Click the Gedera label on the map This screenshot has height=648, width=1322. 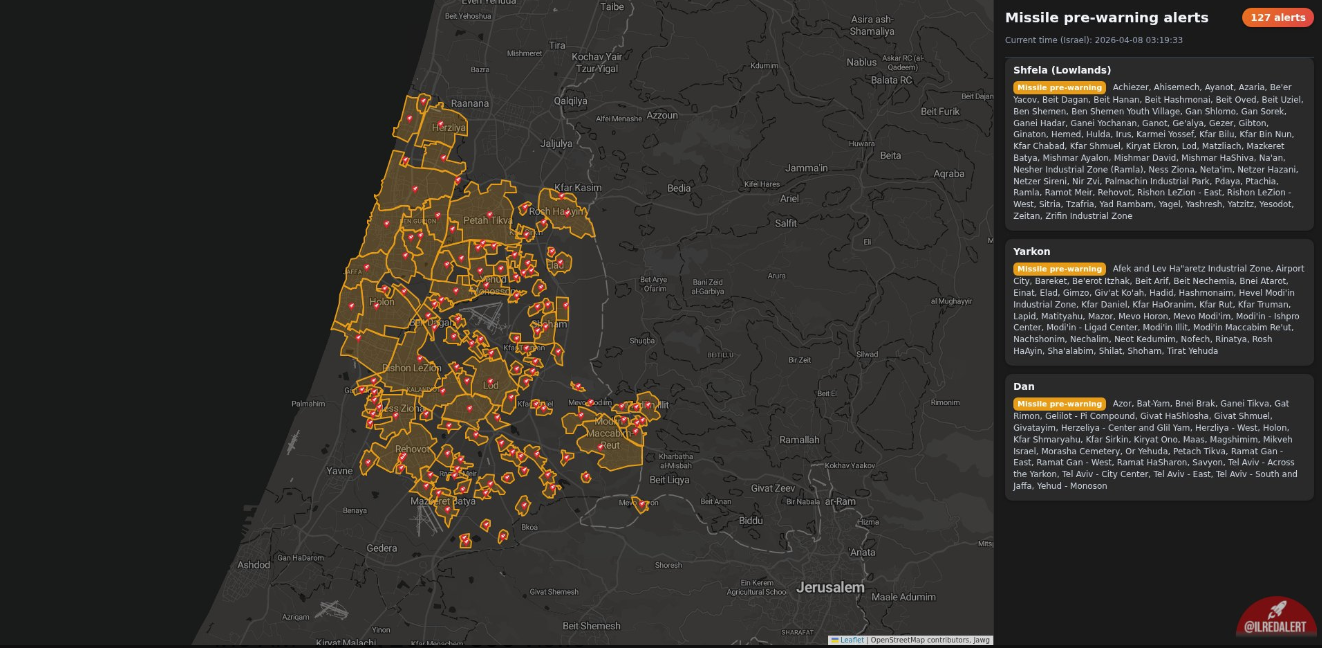coord(381,548)
